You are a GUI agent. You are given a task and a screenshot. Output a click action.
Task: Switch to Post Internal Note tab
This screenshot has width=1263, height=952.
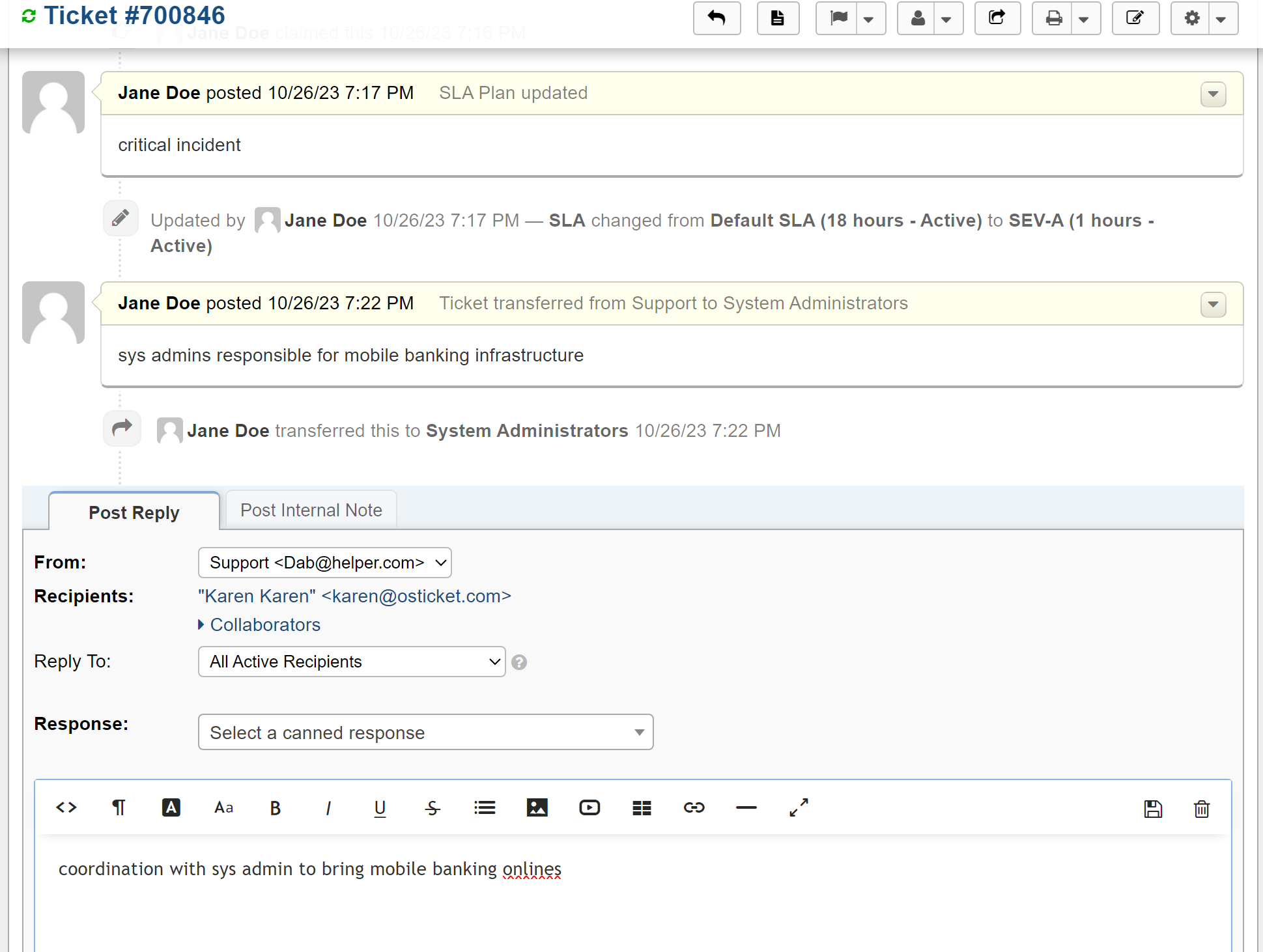pyautogui.click(x=311, y=510)
